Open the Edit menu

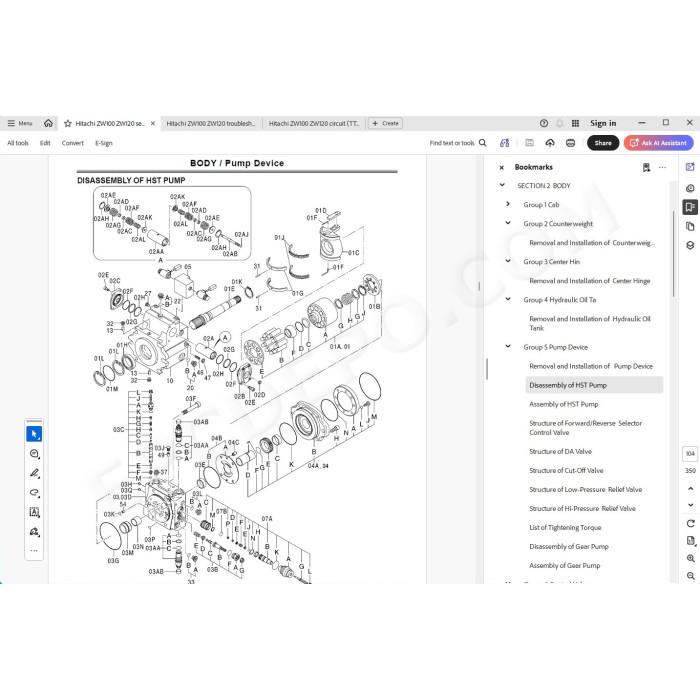(x=45, y=143)
